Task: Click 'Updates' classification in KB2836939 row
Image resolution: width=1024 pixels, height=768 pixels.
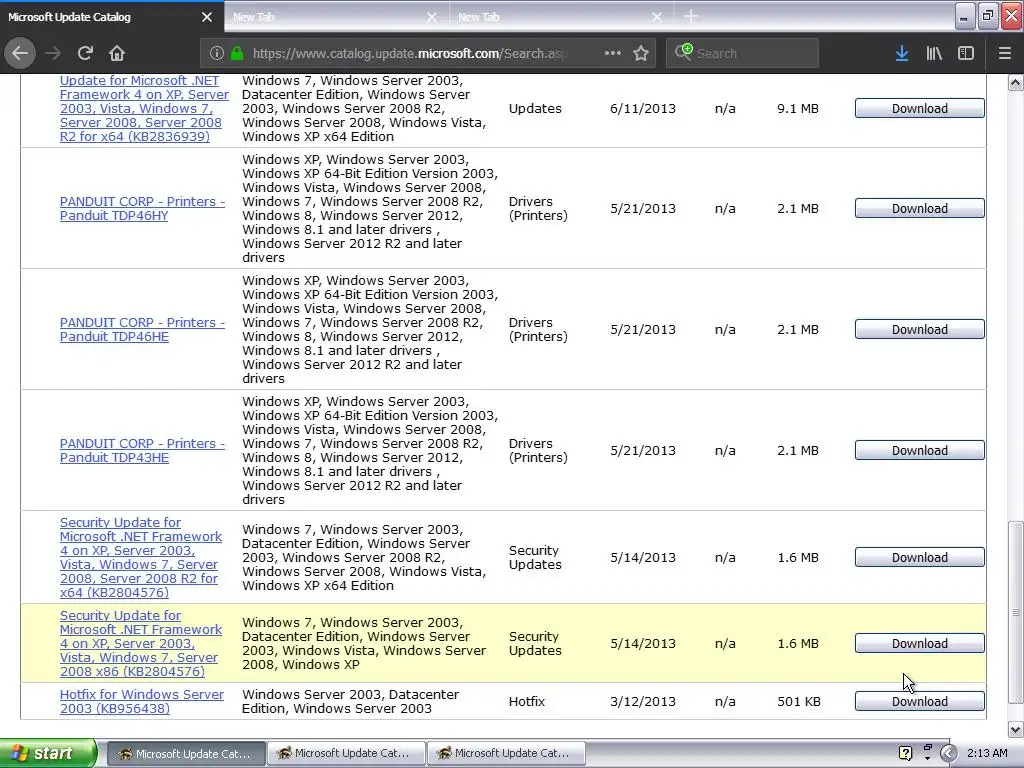Action: (x=535, y=108)
